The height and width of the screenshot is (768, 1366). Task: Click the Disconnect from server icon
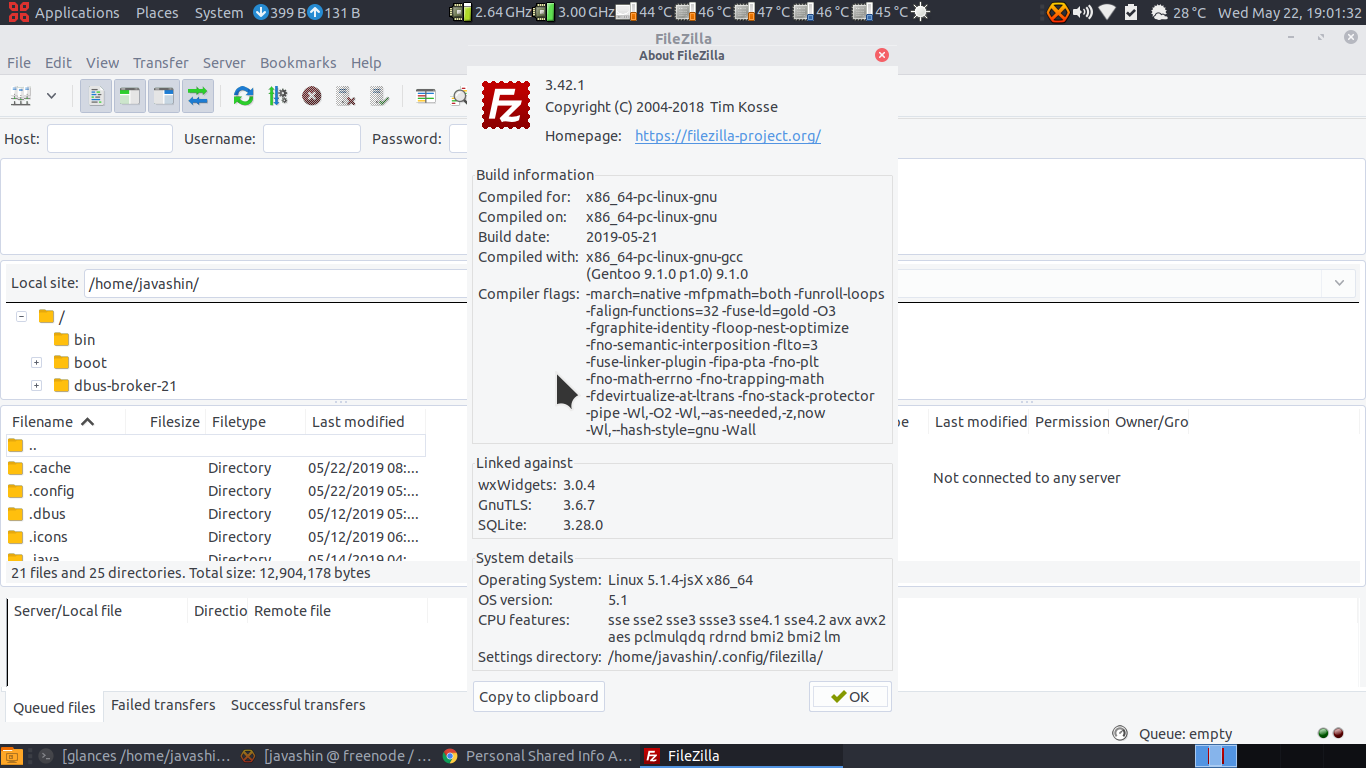(346, 96)
